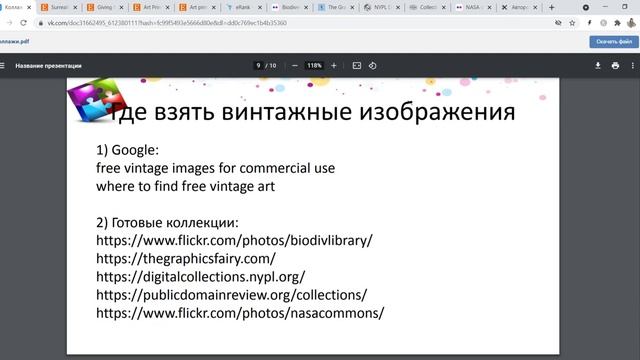Open the user profile avatar
Screen dimensions: 640x360
(x=631, y=23)
